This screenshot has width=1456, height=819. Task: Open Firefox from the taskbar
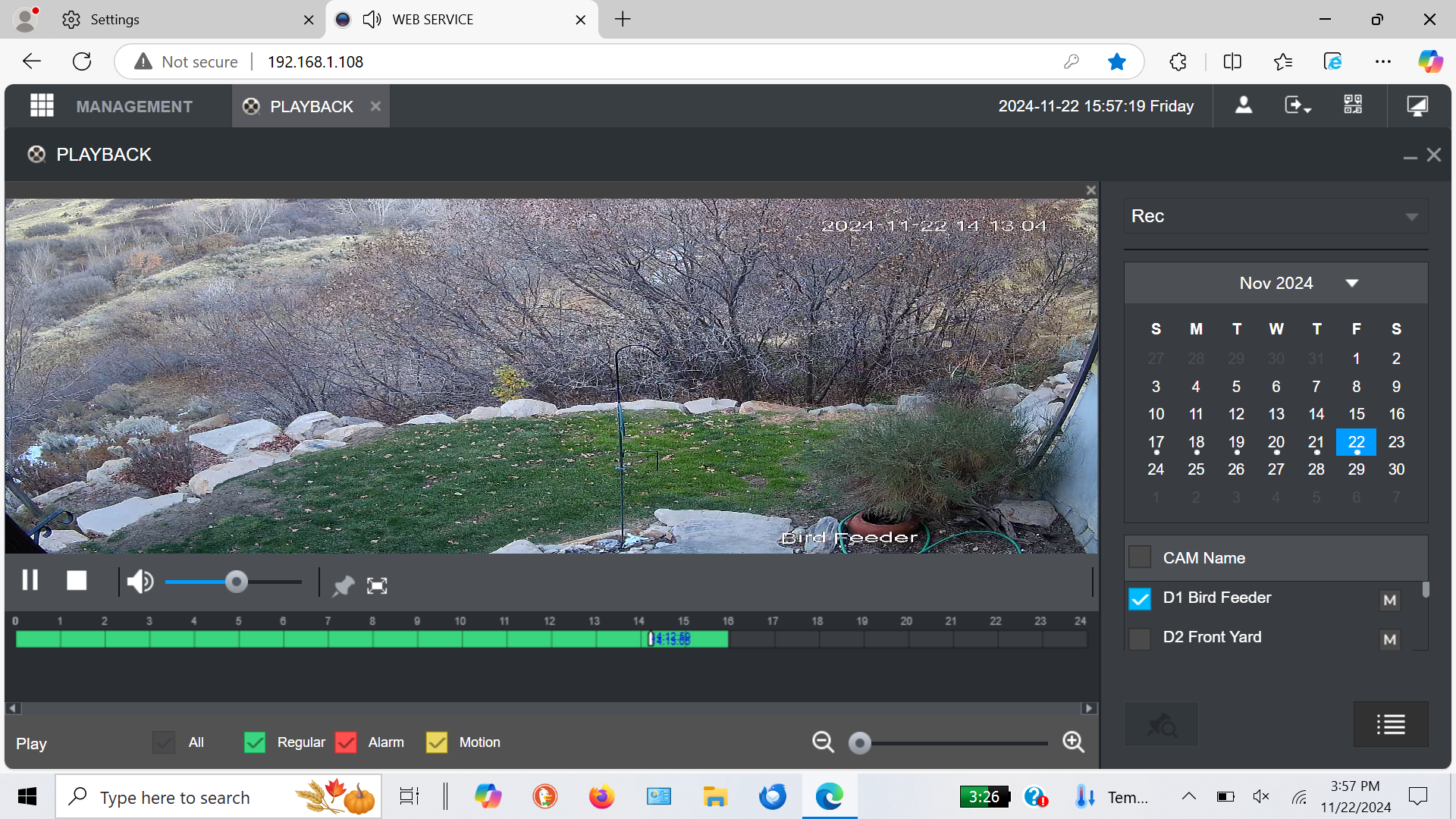(601, 796)
